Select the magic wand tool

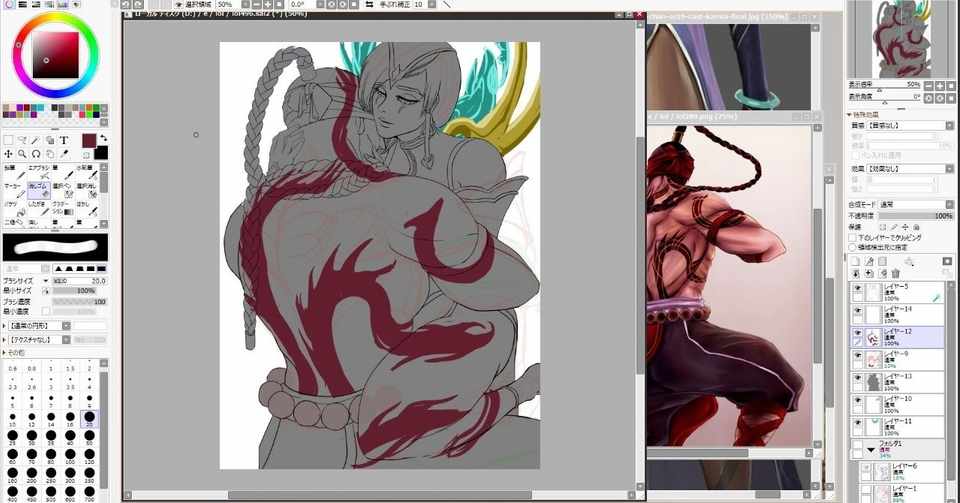point(36,140)
